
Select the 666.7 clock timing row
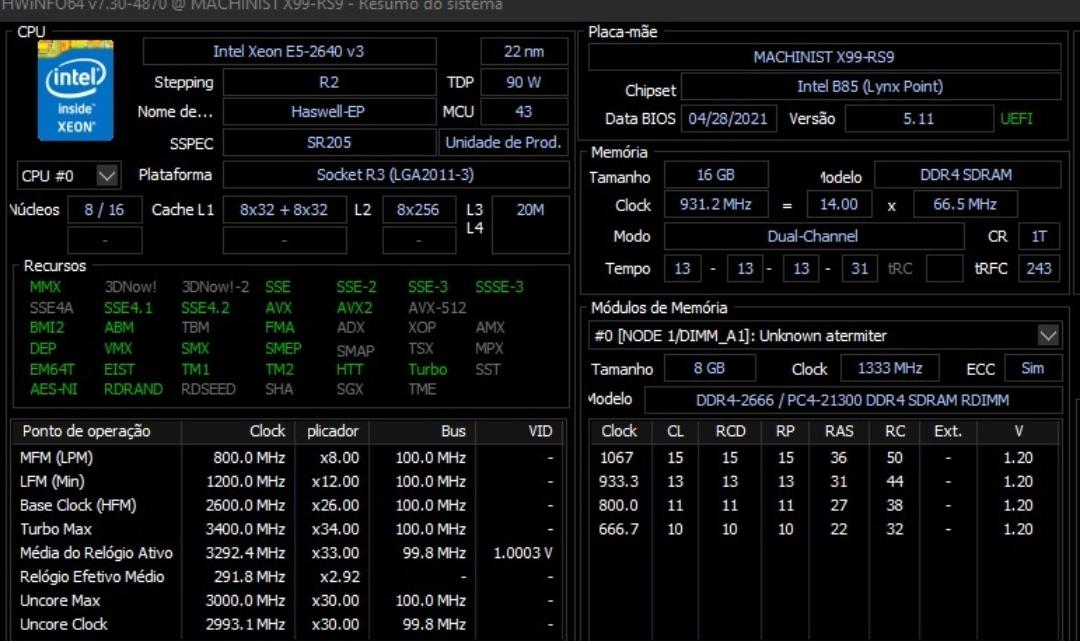pos(825,529)
